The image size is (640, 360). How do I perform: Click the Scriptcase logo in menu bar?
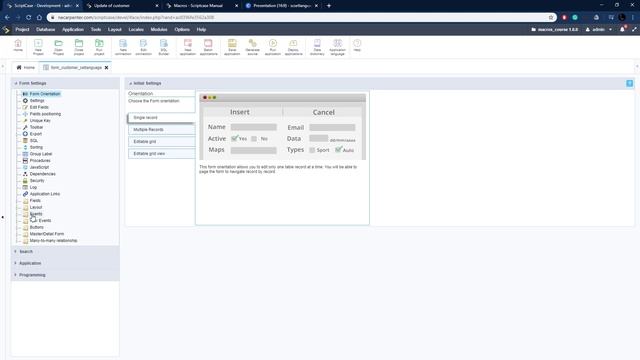pos(6,30)
